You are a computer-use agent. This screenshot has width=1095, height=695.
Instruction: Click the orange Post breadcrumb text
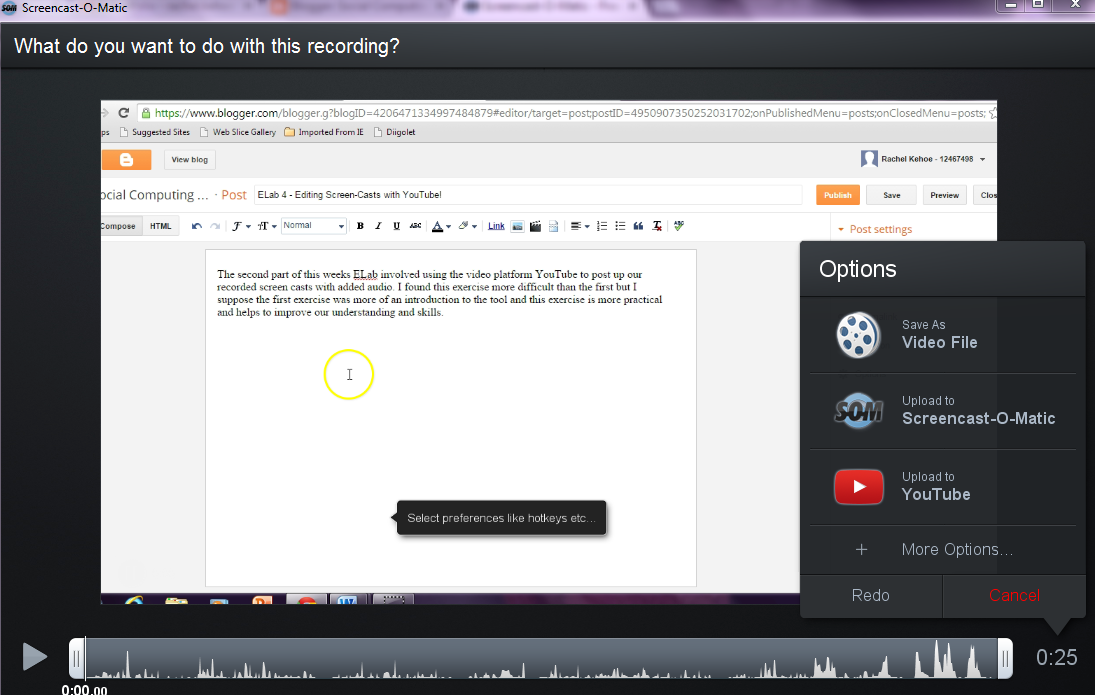click(x=234, y=195)
